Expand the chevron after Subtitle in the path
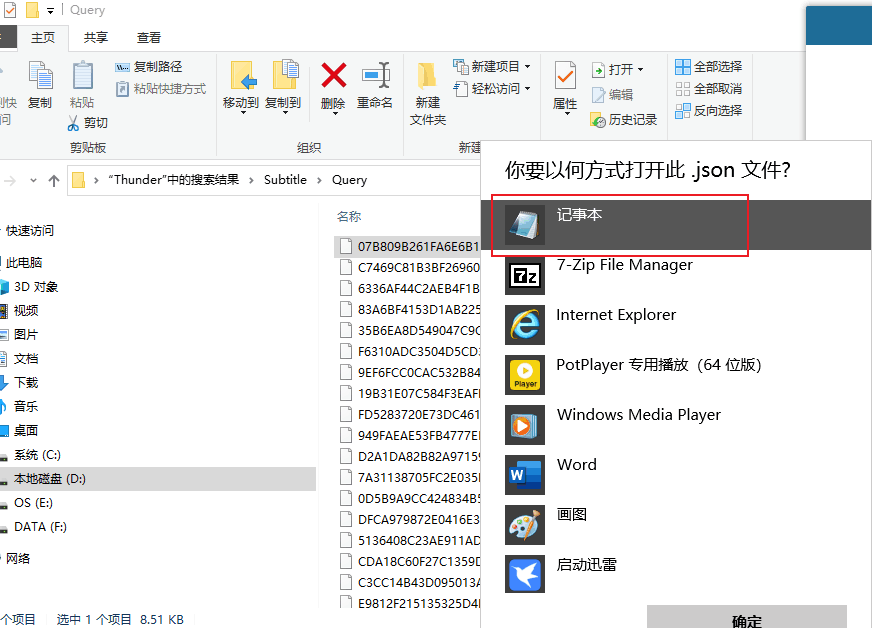The width and height of the screenshot is (872, 628). click(319, 180)
